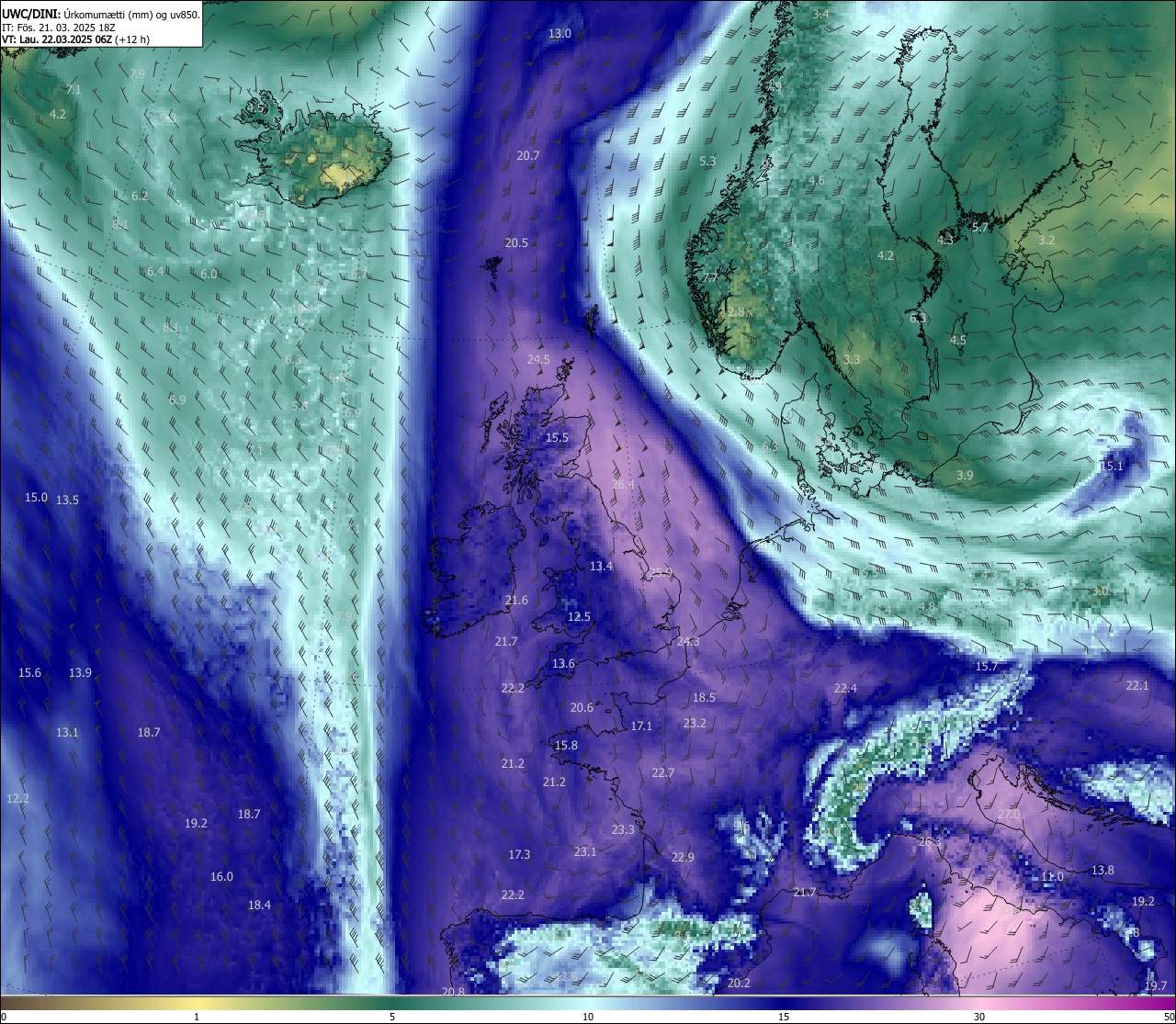Image resolution: width=1176 pixels, height=1024 pixels.
Task: Click the 4.5 value in the Baltic Sea
Action: (957, 340)
